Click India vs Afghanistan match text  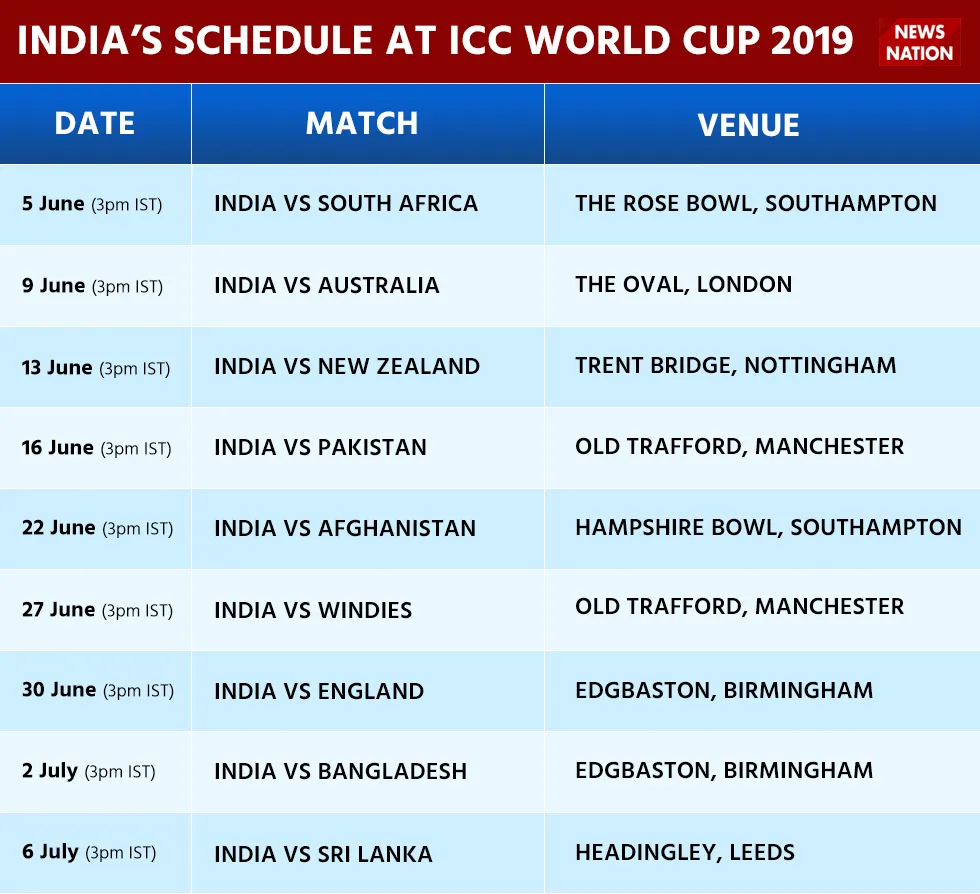click(x=345, y=528)
